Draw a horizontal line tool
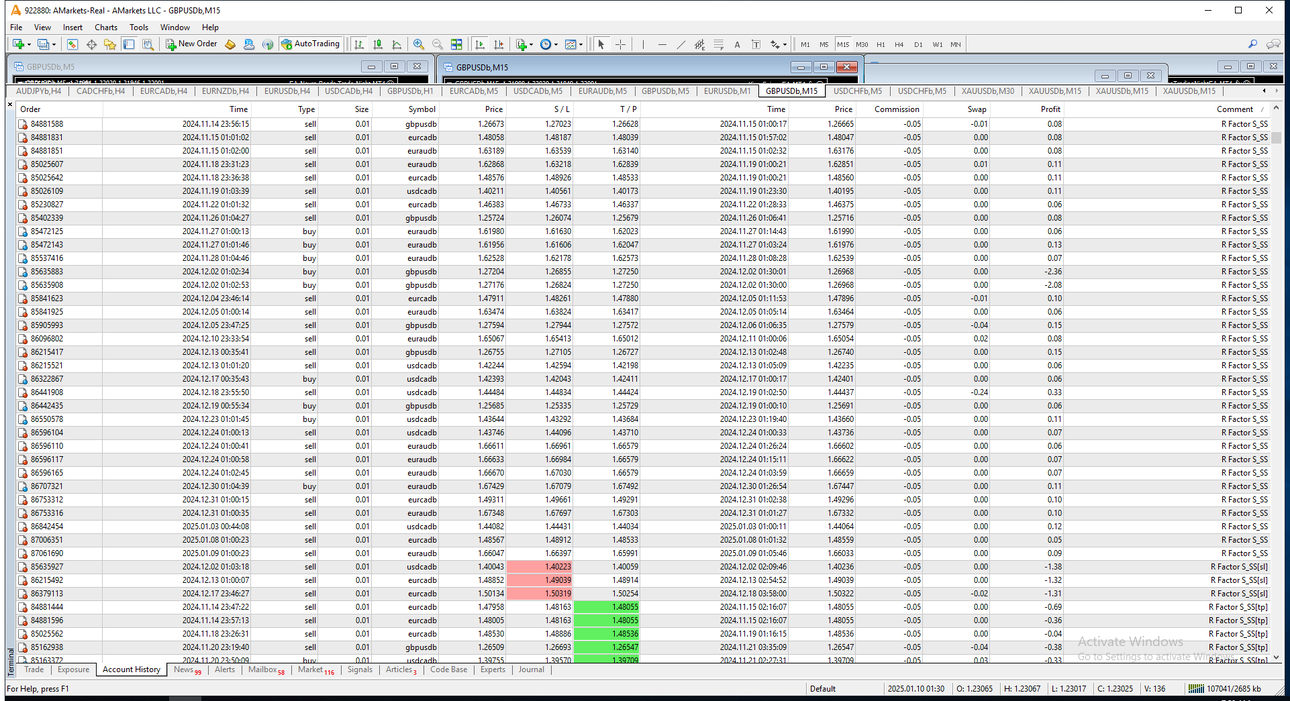This screenshot has height=701, width=1290. pos(662,44)
